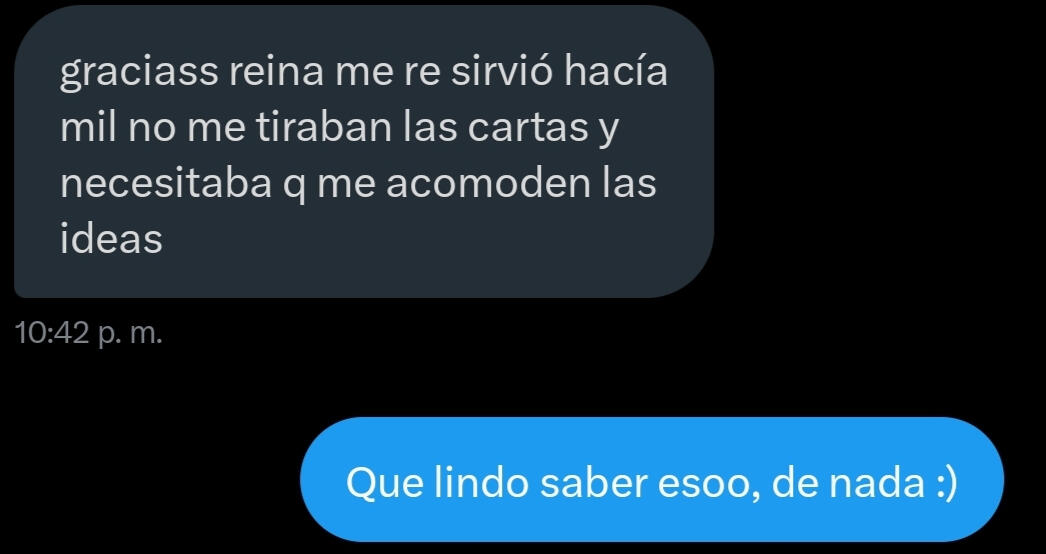Click the letter "q" in the third line

point(294,187)
